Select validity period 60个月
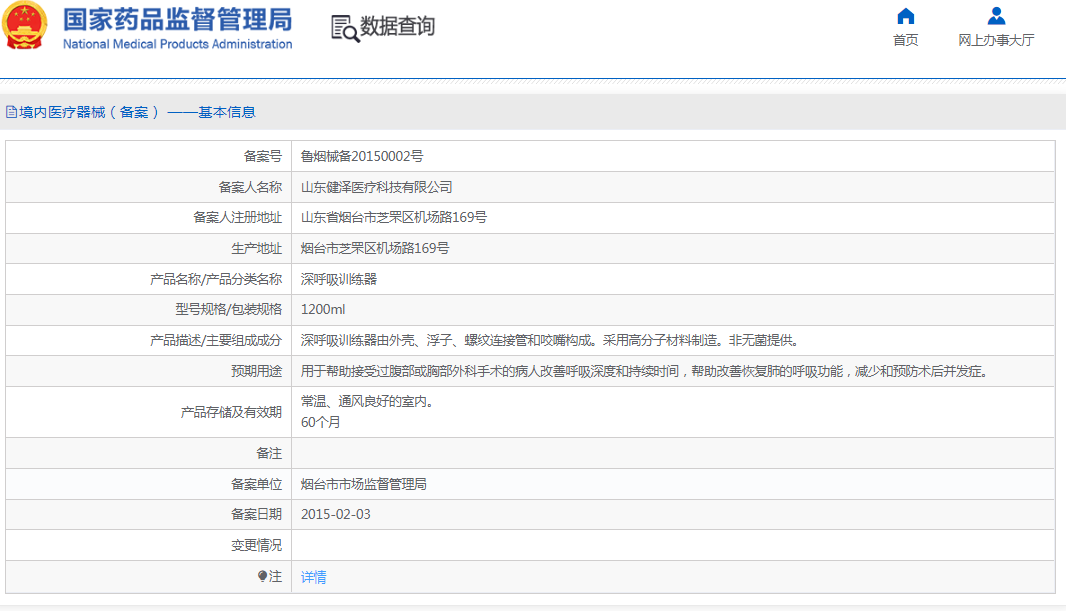Image resolution: width=1066 pixels, height=611 pixels. 320,422
